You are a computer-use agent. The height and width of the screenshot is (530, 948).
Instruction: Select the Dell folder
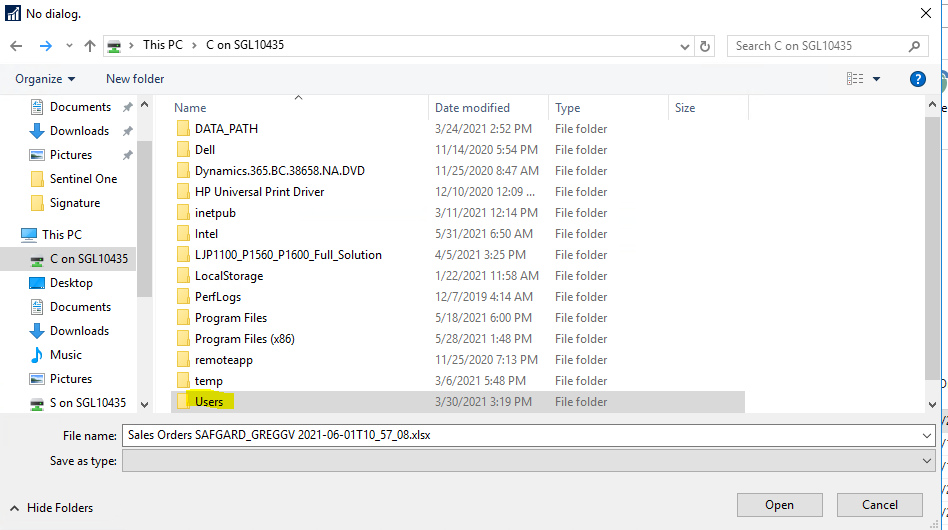pyautogui.click(x=204, y=150)
